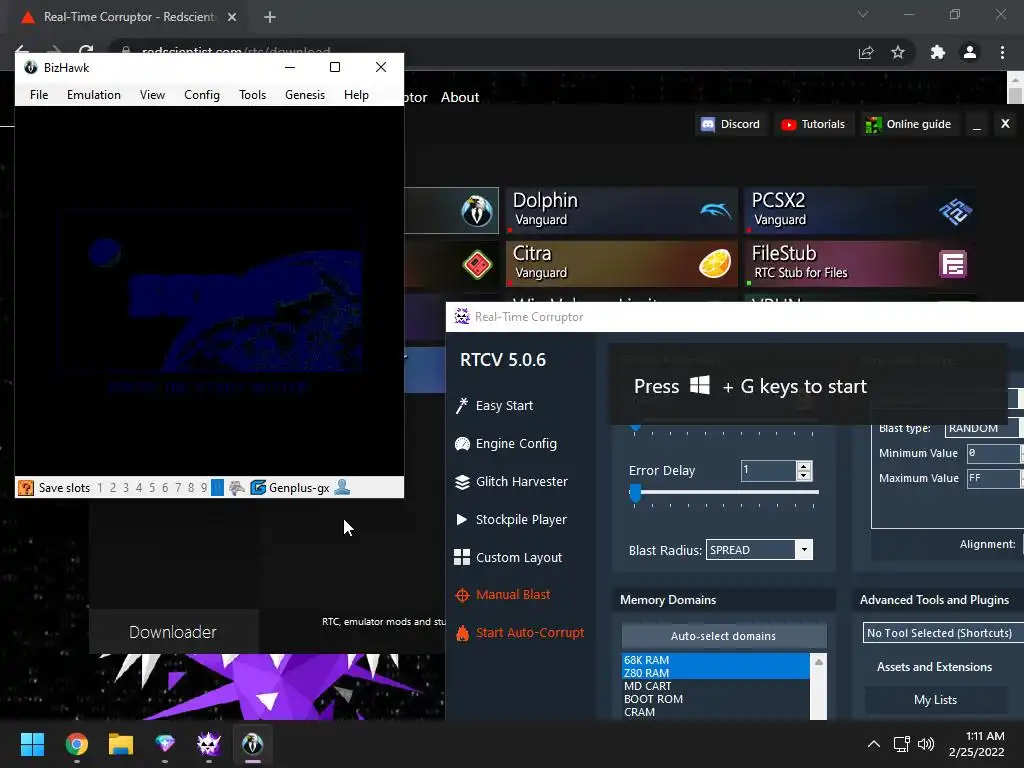Viewport: 1024px width, 768px height.
Task: Click the memory domains list scroll up arrow
Action: coord(818,662)
